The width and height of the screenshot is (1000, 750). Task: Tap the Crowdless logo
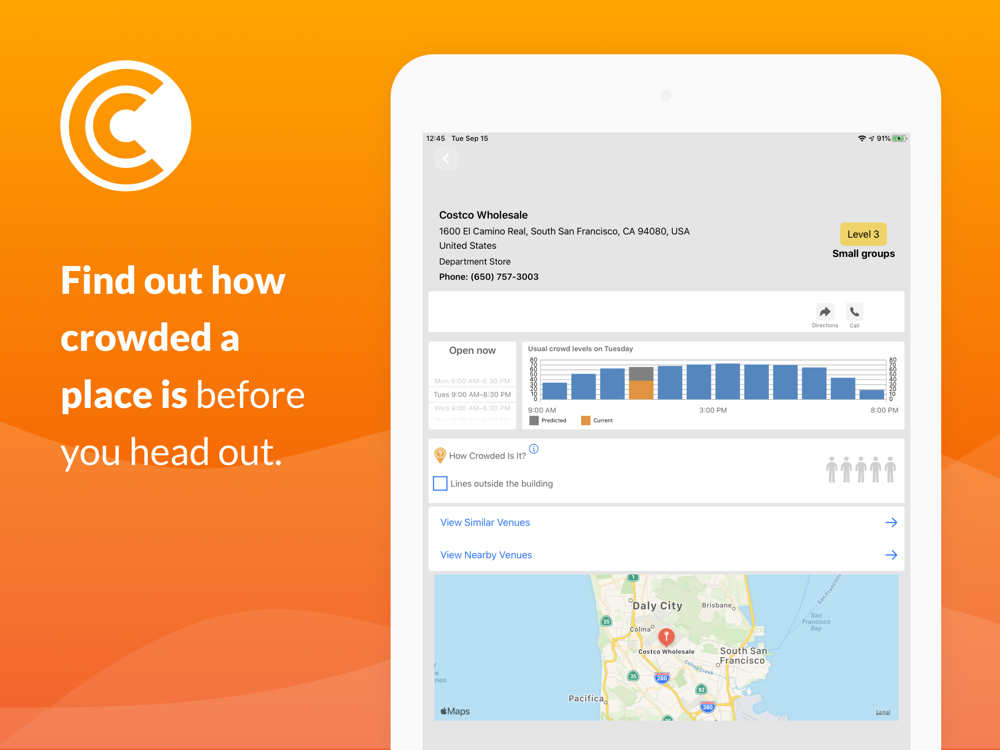126,126
